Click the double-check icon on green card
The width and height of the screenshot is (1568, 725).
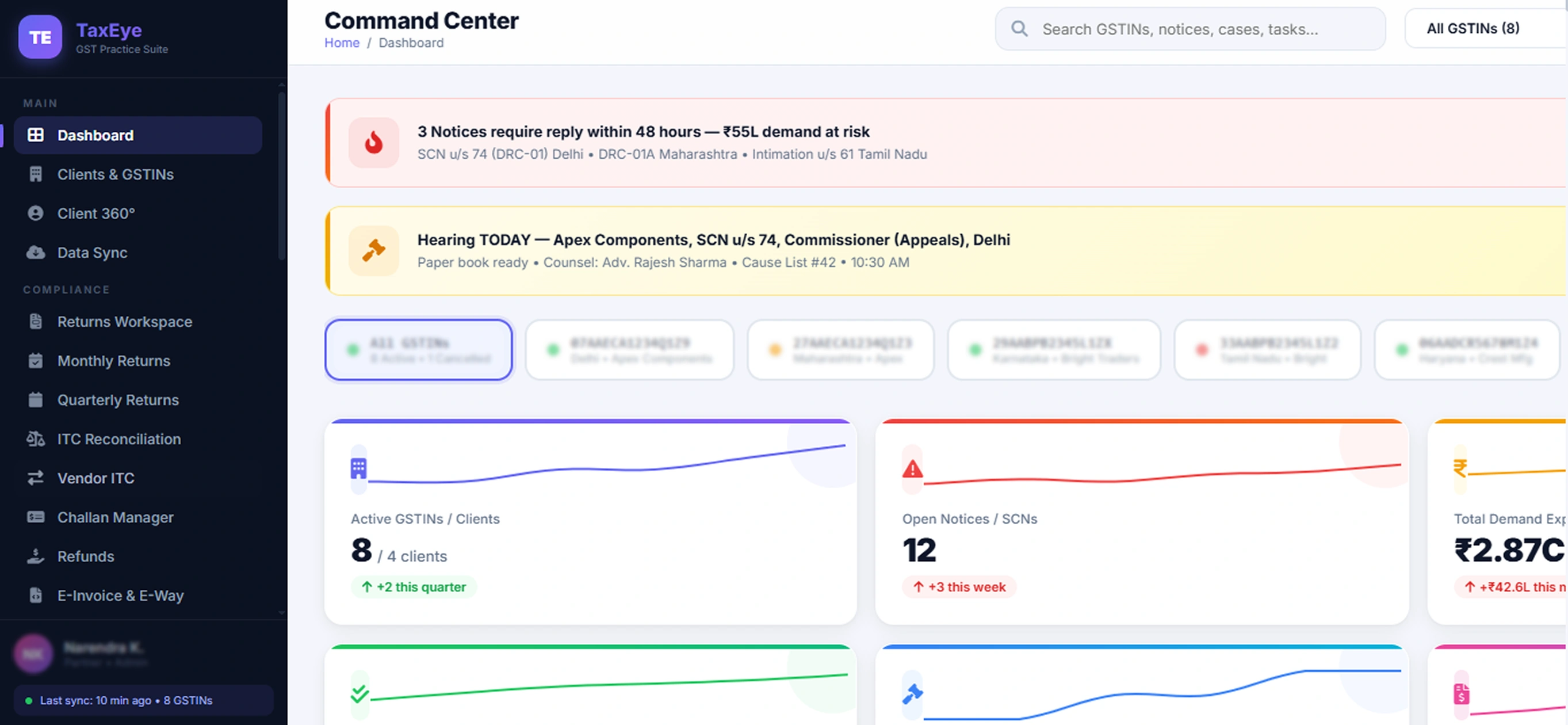click(x=359, y=693)
